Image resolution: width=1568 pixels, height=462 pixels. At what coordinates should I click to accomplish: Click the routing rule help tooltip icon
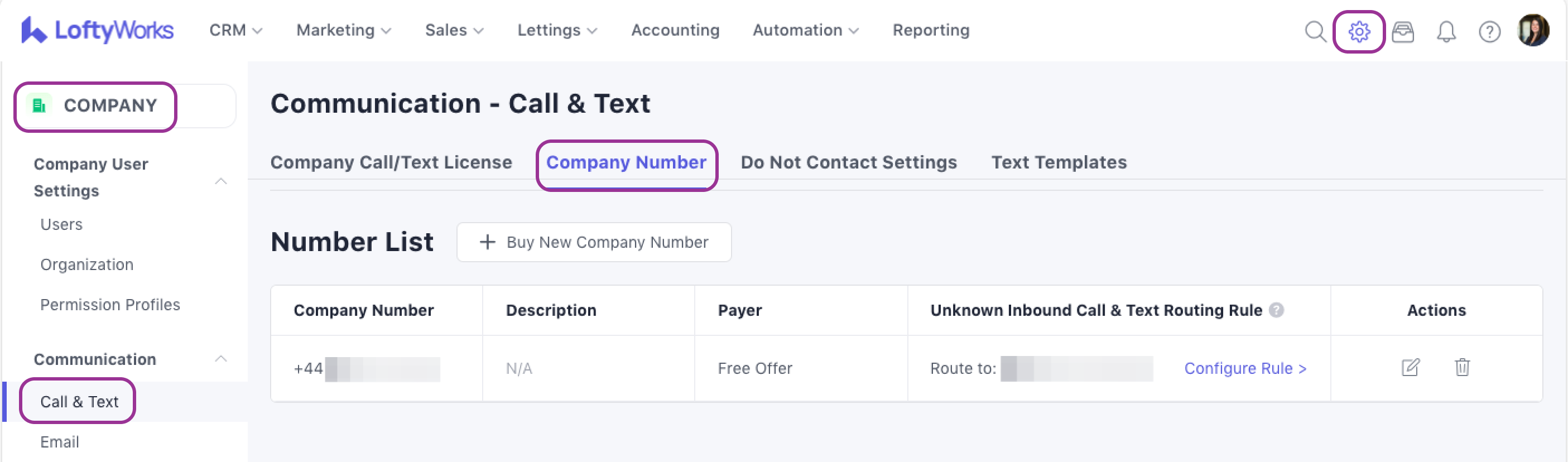tap(1276, 310)
